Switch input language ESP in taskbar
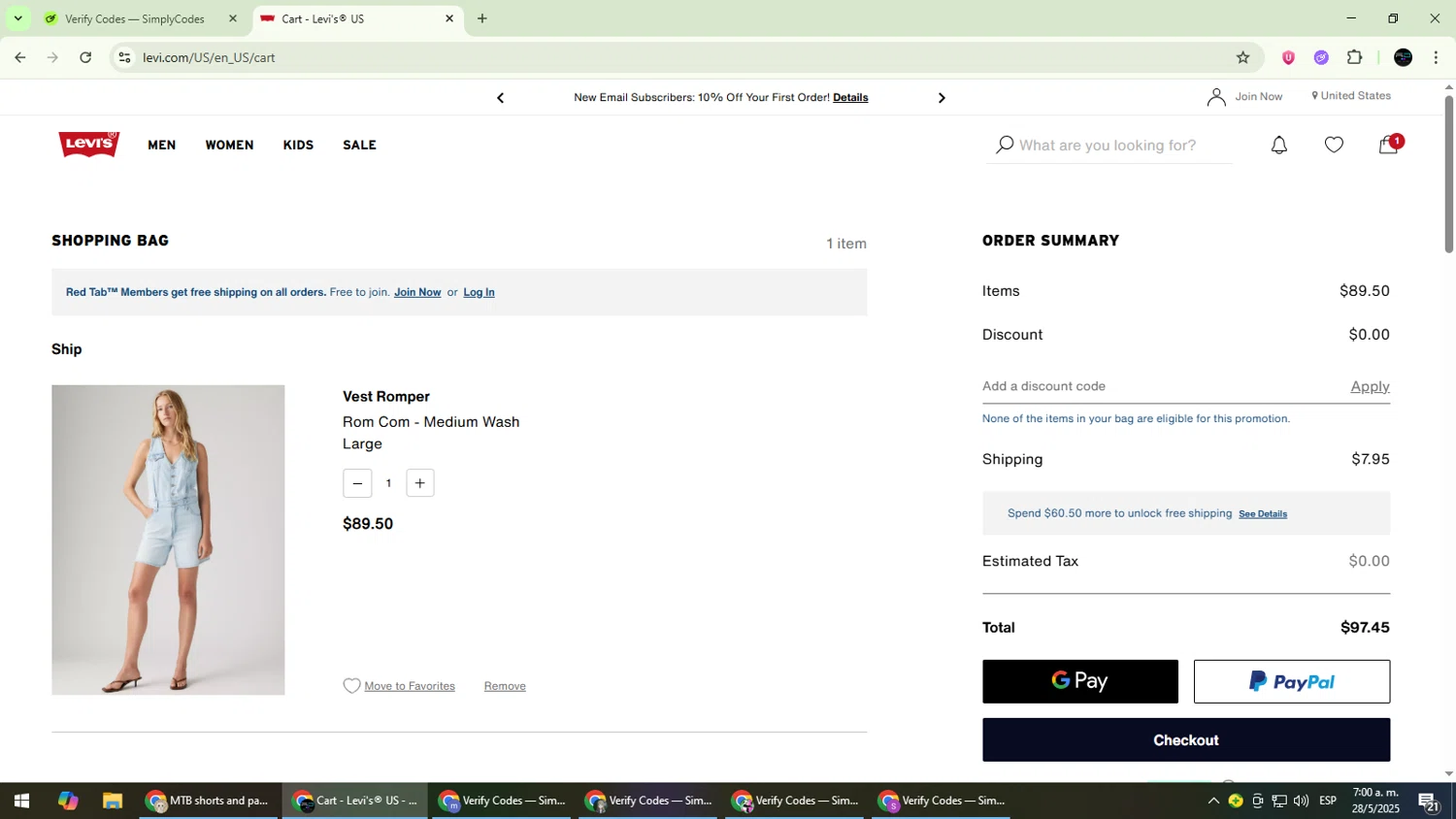The image size is (1456, 819). tap(1328, 801)
